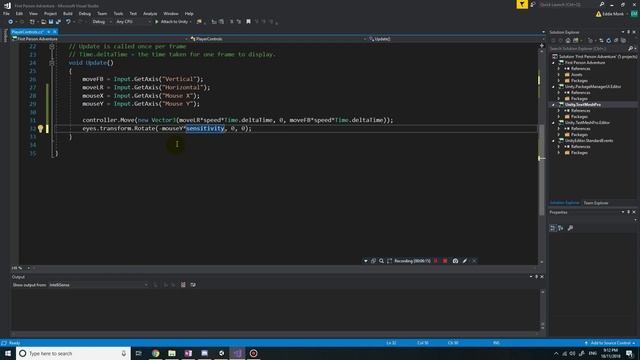Collapse the Unity.TextMeshPro project node
Screen dimensions: 640x360
(554, 105)
